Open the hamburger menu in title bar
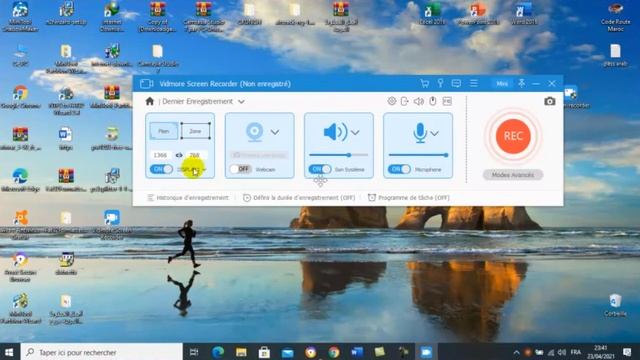Viewport: 640px width, 360px height. point(473,83)
